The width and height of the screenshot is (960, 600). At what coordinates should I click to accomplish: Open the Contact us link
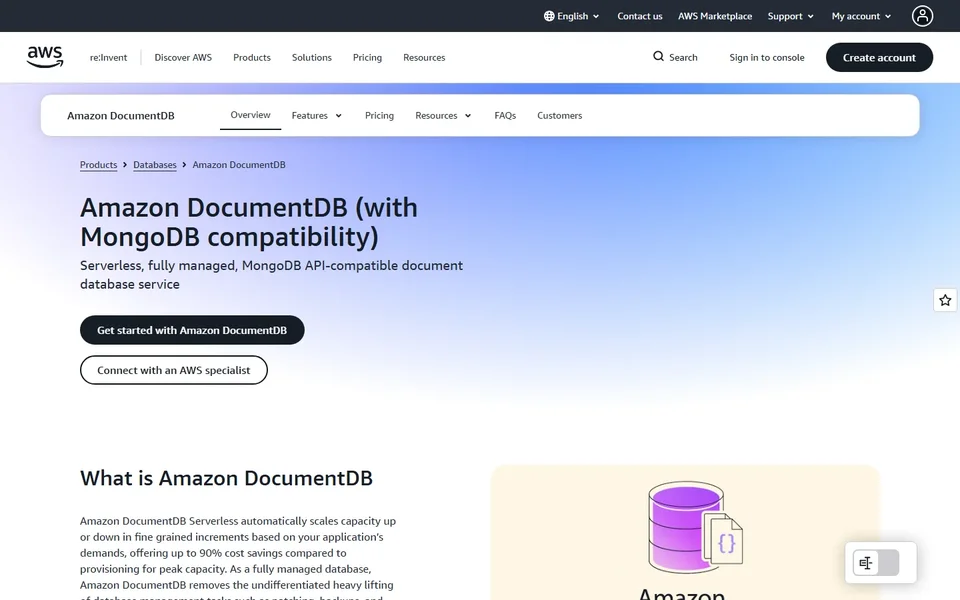click(640, 17)
